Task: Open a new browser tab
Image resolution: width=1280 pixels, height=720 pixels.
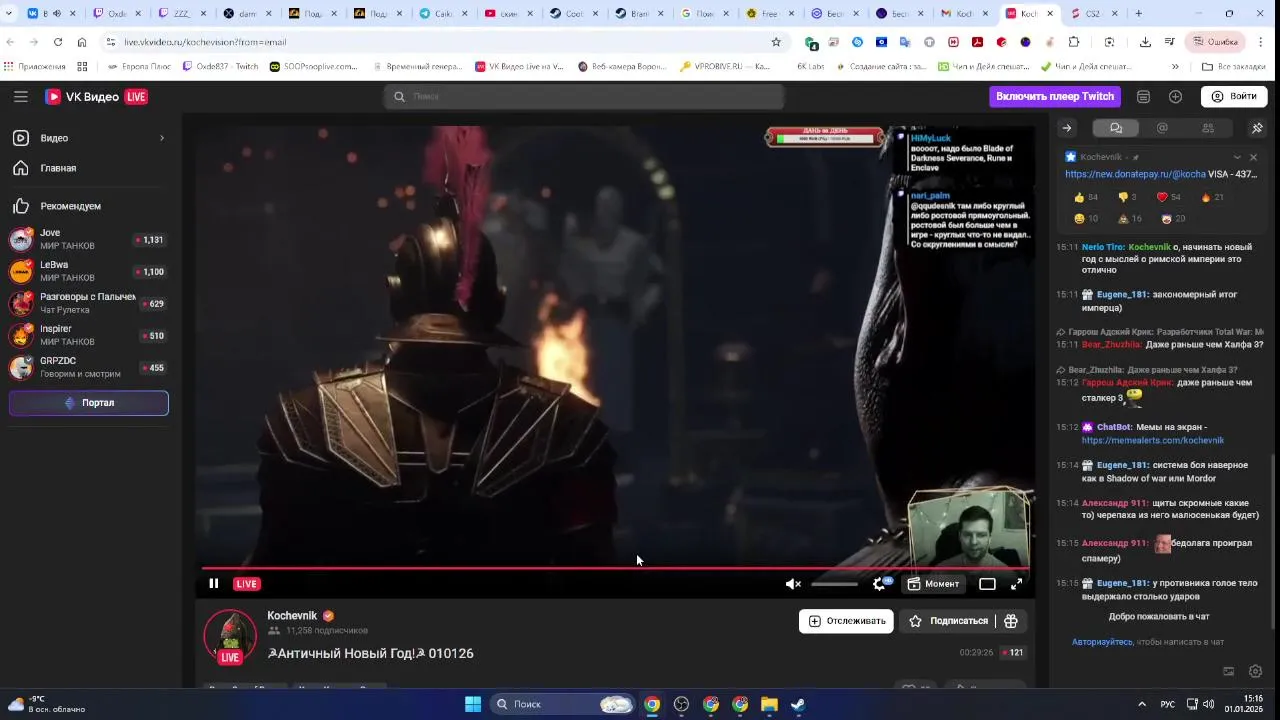Action: (1138, 14)
